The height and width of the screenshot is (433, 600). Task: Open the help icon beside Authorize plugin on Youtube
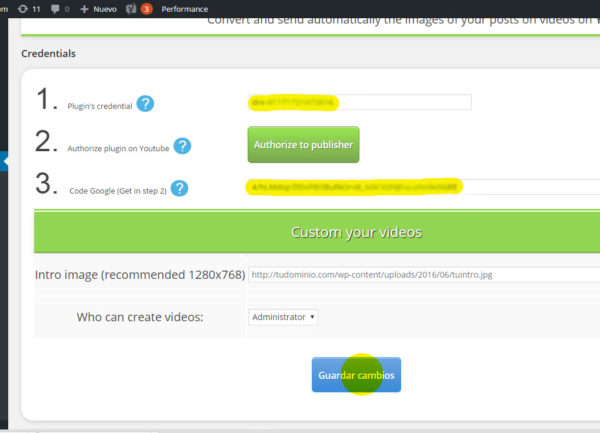click(x=182, y=146)
